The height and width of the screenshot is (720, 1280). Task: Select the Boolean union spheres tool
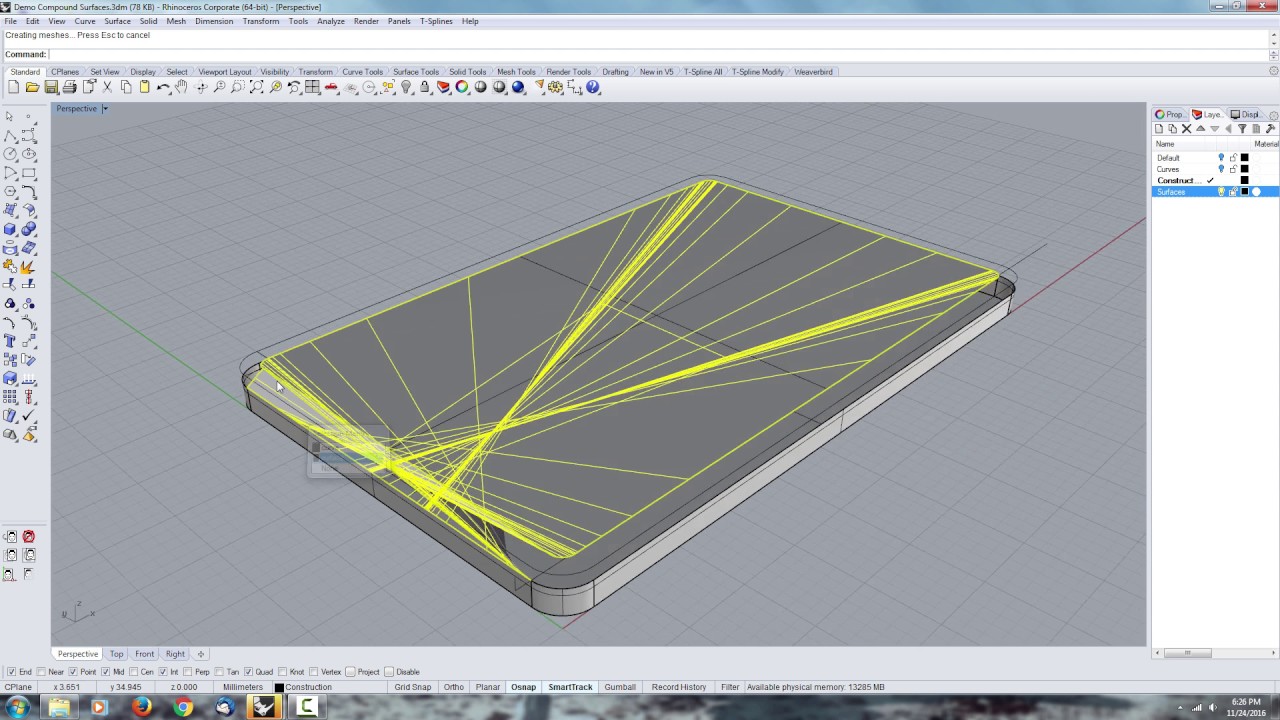[x=29, y=229]
